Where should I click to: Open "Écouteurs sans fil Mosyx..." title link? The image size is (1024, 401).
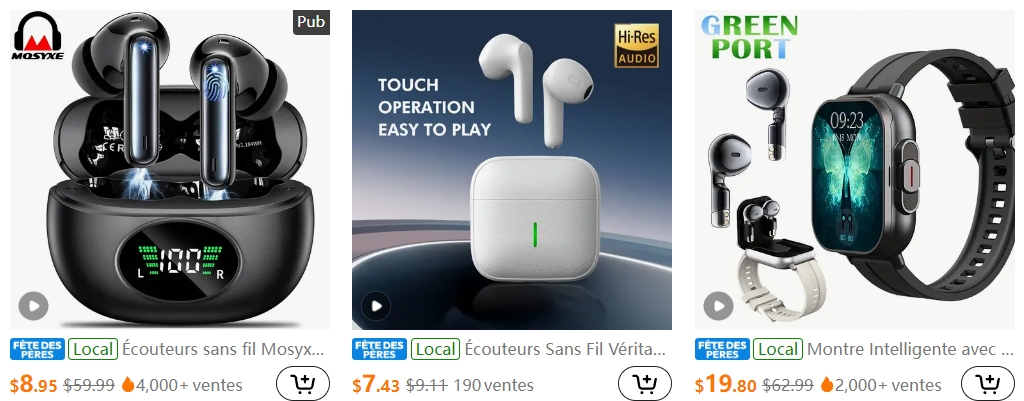pos(223,349)
